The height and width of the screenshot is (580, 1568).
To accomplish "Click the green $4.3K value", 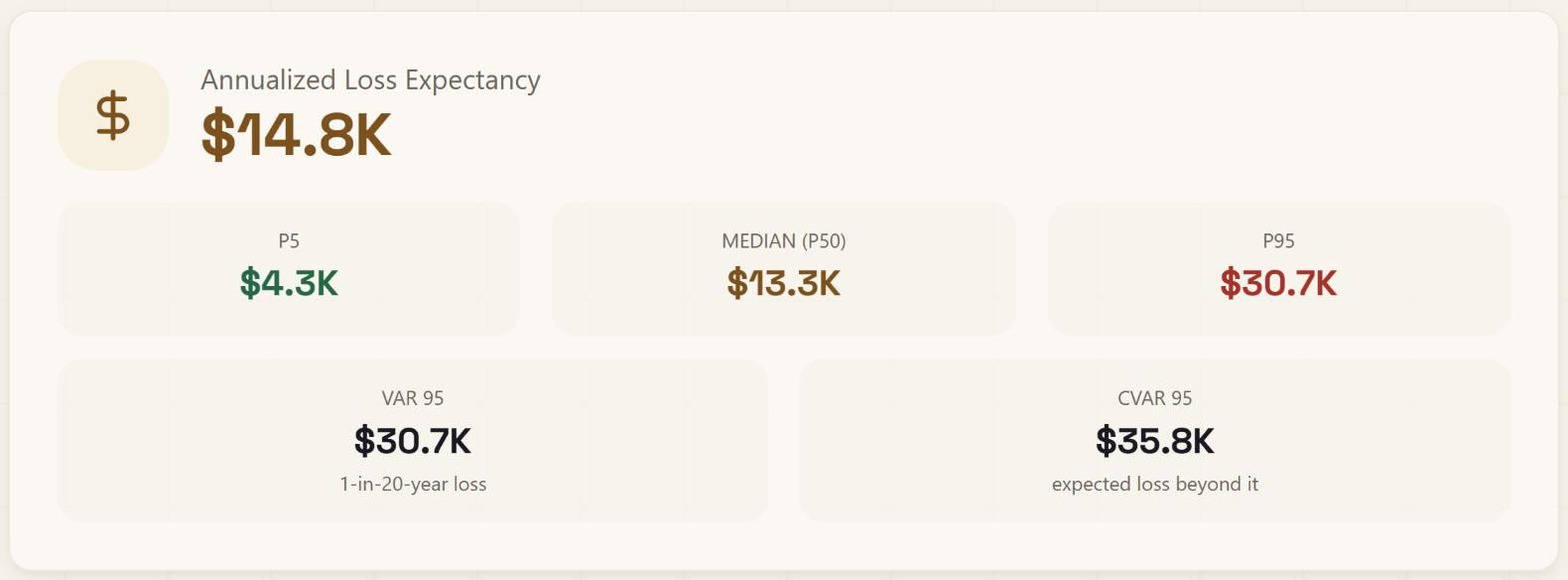I will tap(289, 283).
